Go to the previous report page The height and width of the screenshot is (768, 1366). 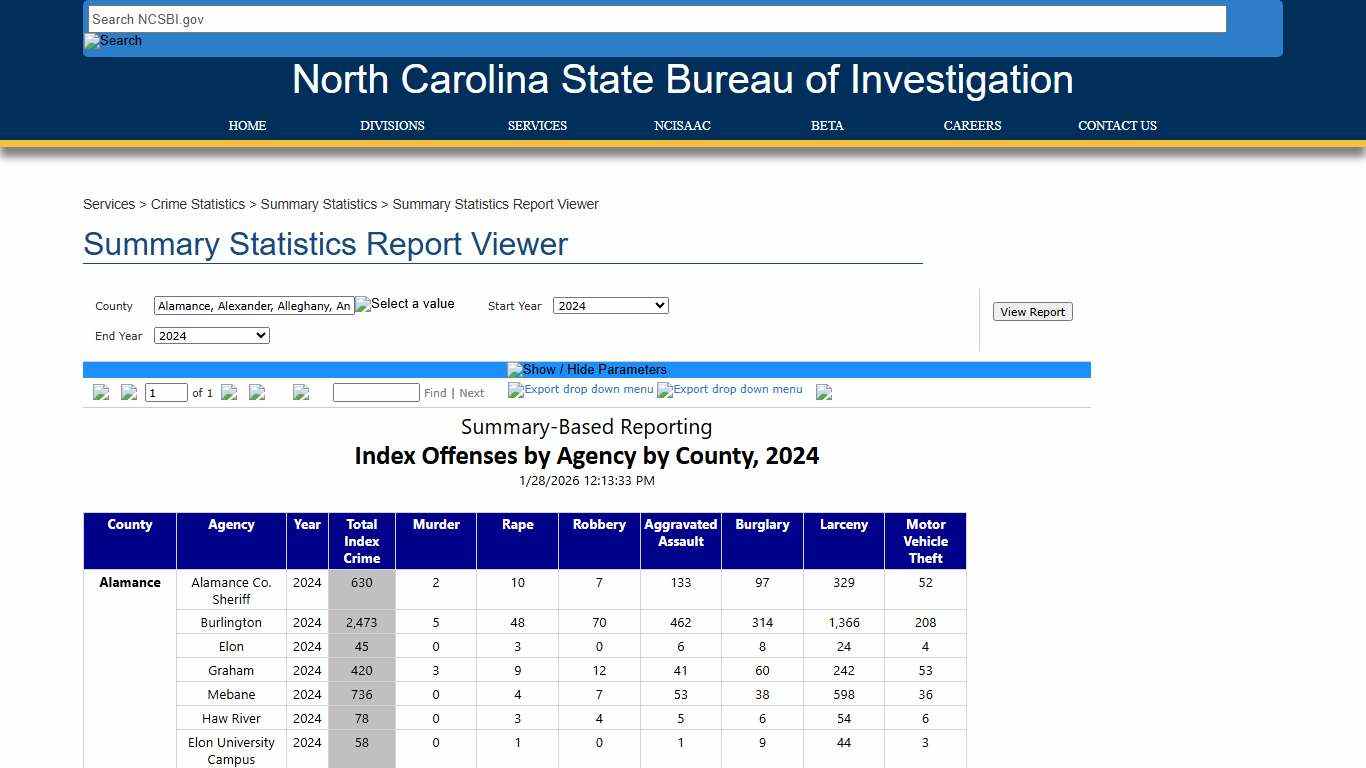[x=129, y=392]
